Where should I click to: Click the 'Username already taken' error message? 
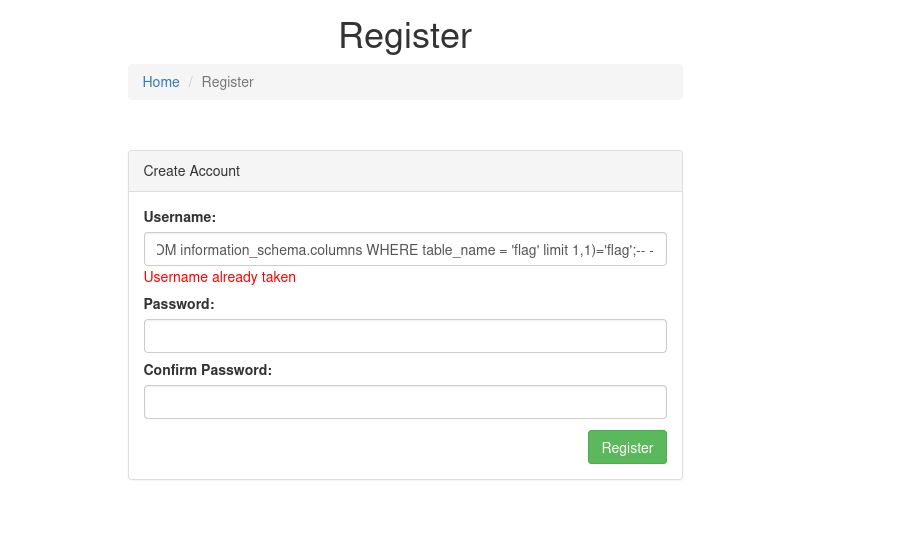(x=220, y=277)
